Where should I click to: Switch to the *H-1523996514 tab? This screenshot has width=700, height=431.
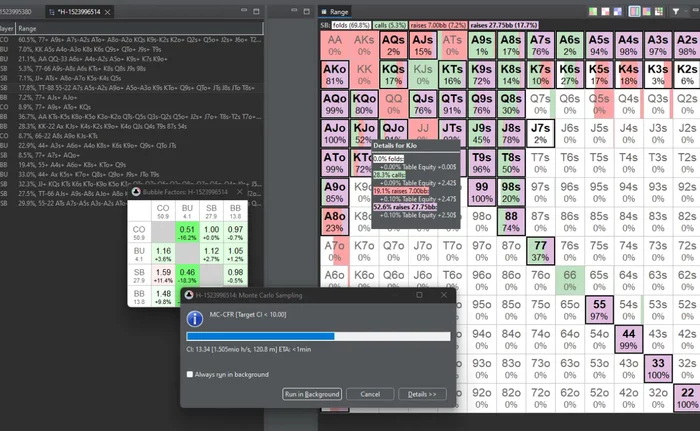(80, 12)
